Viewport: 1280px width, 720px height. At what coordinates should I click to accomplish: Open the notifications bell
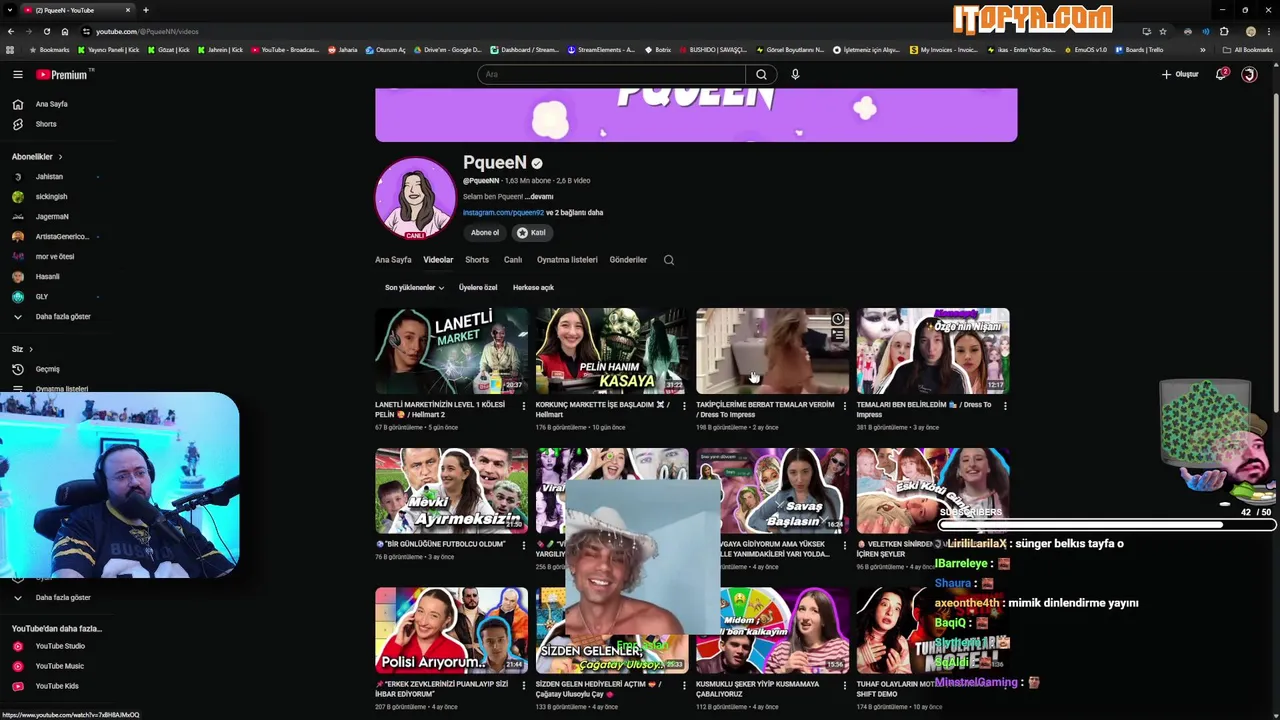1221,74
